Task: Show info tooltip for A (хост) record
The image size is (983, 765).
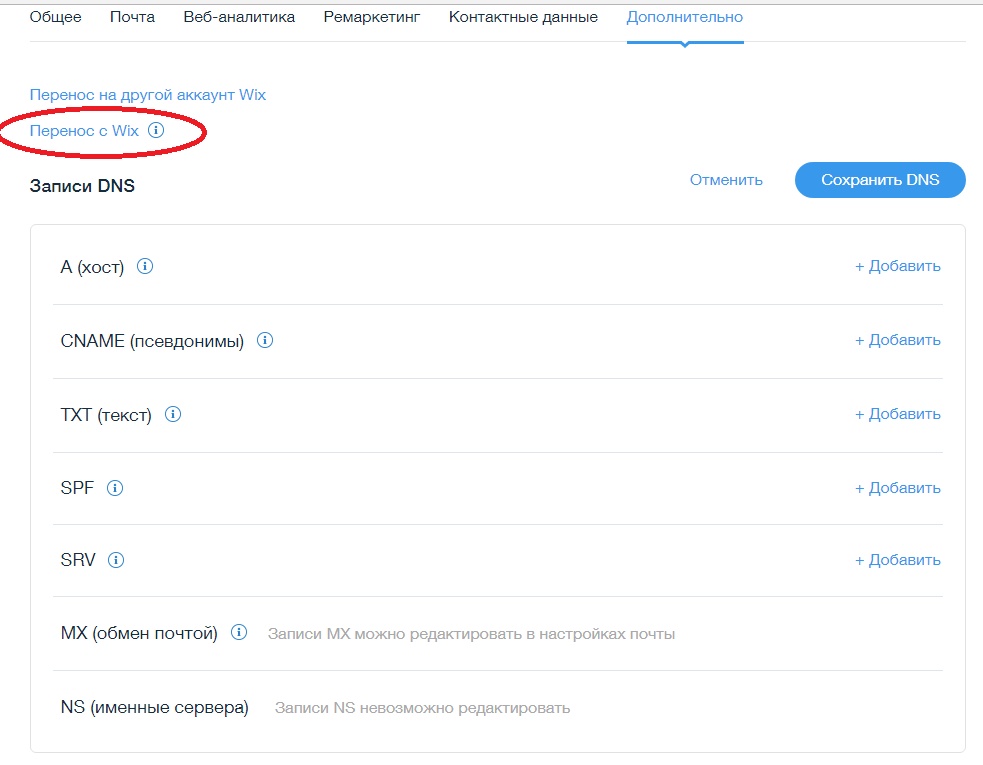Action: pyautogui.click(x=145, y=266)
